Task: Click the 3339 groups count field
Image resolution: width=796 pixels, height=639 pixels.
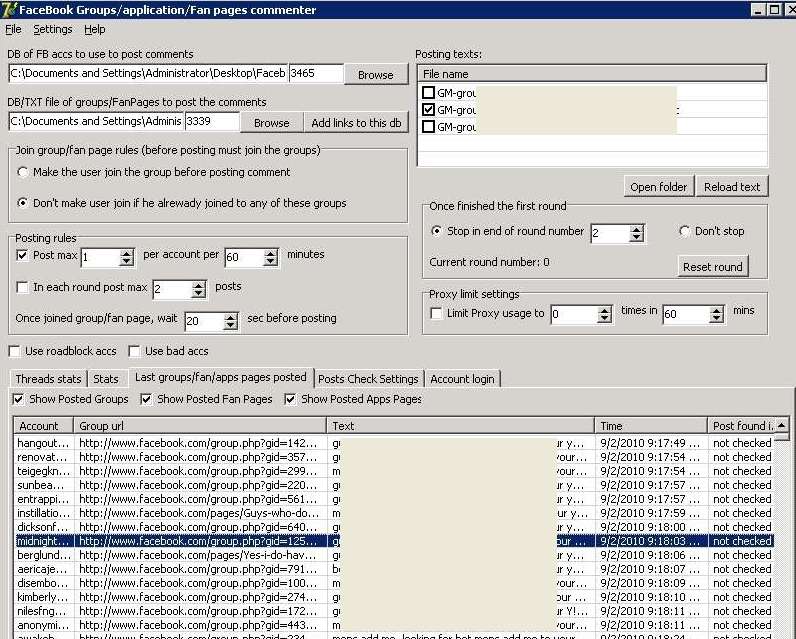Action: pos(212,121)
